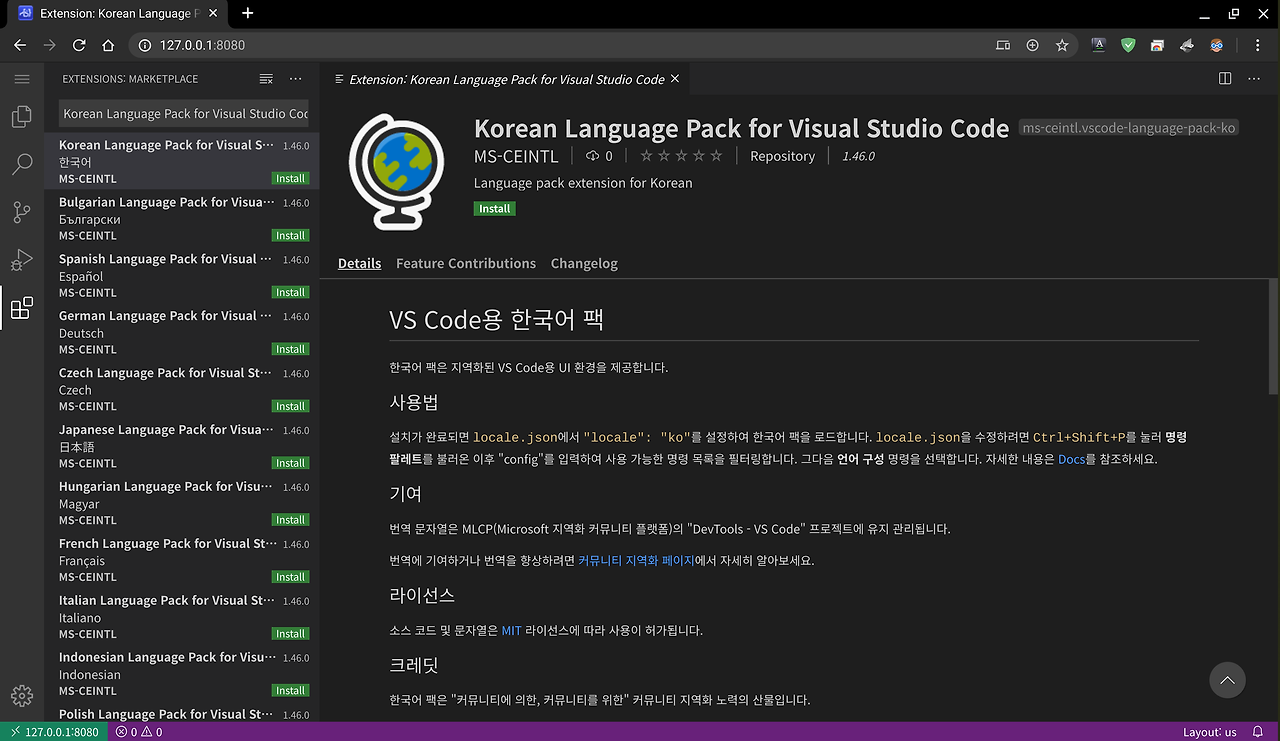Focus the extensions marketplace search box
This screenshot has height=741, width=1280.
[184, 114]
